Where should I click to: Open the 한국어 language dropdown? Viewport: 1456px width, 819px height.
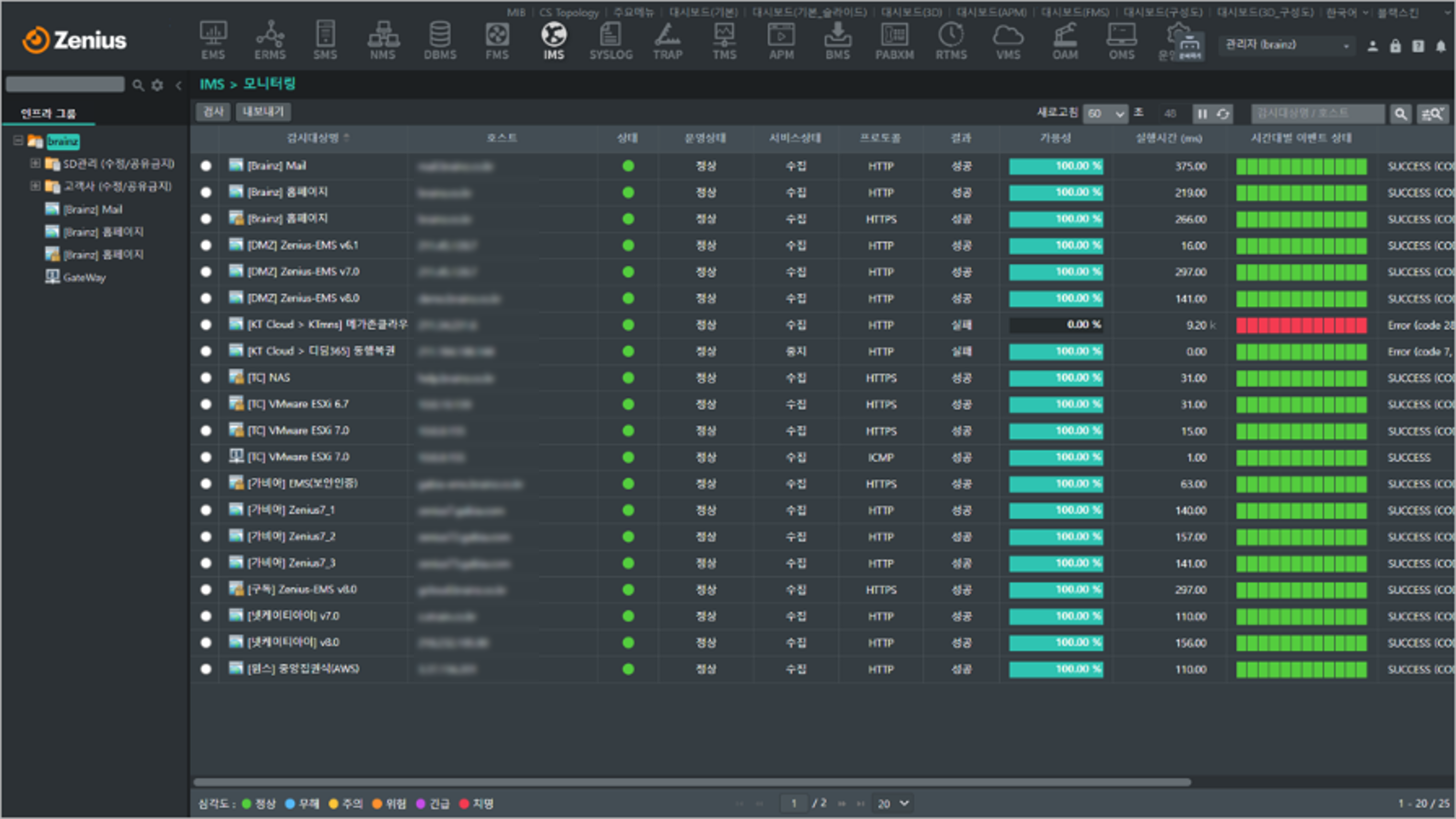click(x=1348, y=12)
